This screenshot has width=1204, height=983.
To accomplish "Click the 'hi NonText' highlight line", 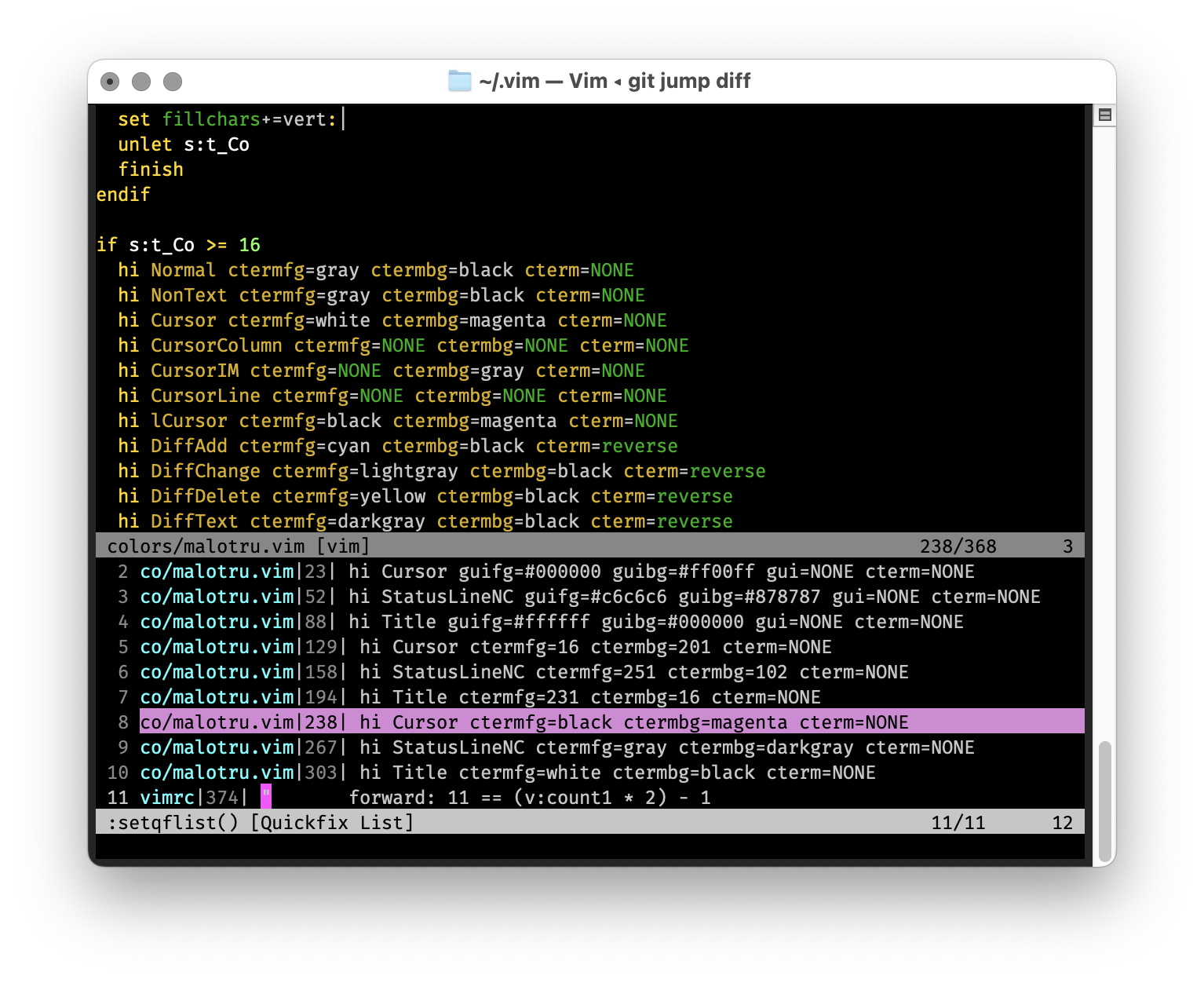I will [x=381, y=295].
